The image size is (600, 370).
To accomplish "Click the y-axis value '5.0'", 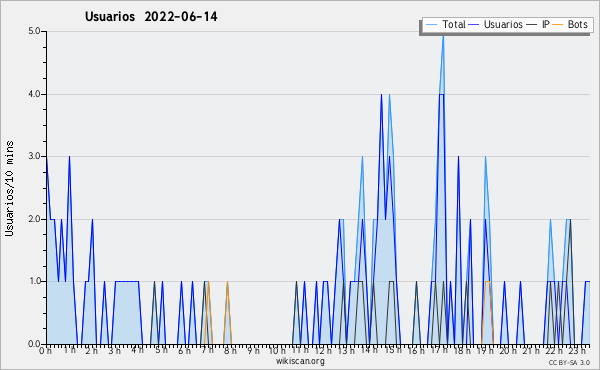I will pos(34,31).
